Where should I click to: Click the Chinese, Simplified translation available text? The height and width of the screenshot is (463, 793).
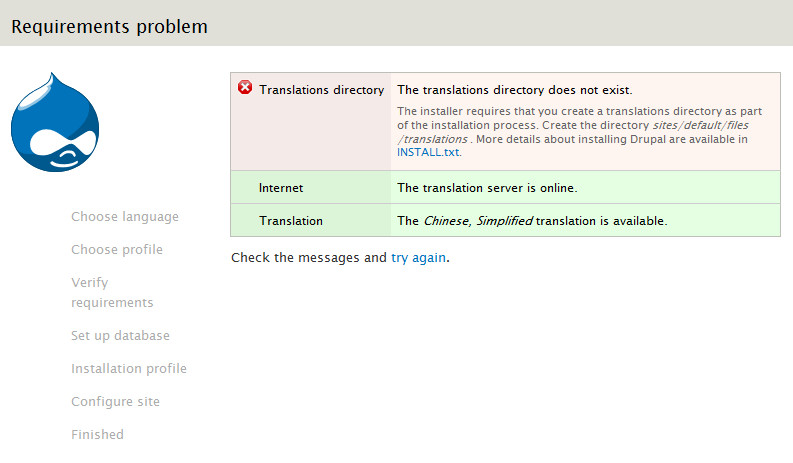tap(531, 221)
